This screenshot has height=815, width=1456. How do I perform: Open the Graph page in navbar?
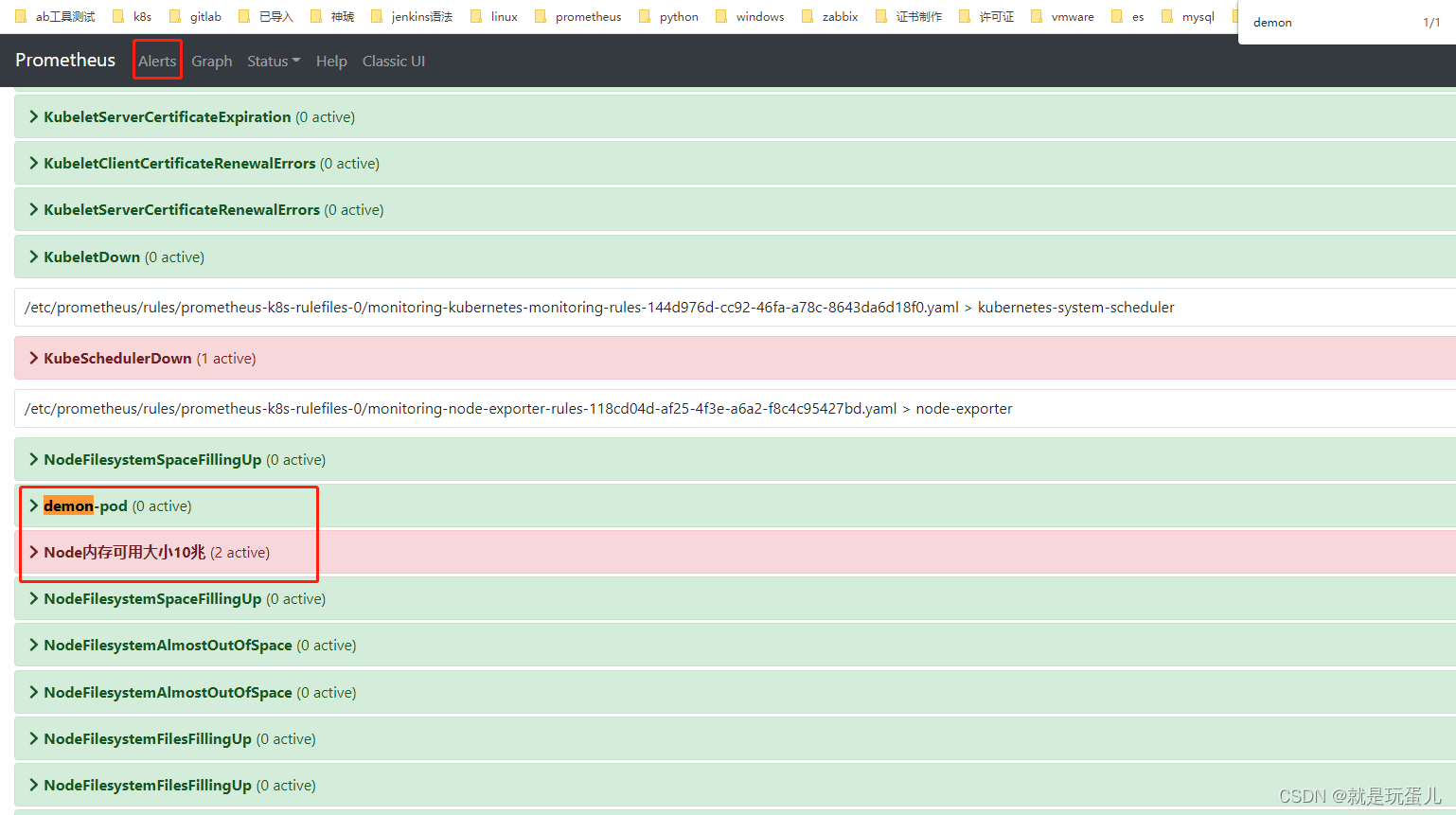[211, 61]
